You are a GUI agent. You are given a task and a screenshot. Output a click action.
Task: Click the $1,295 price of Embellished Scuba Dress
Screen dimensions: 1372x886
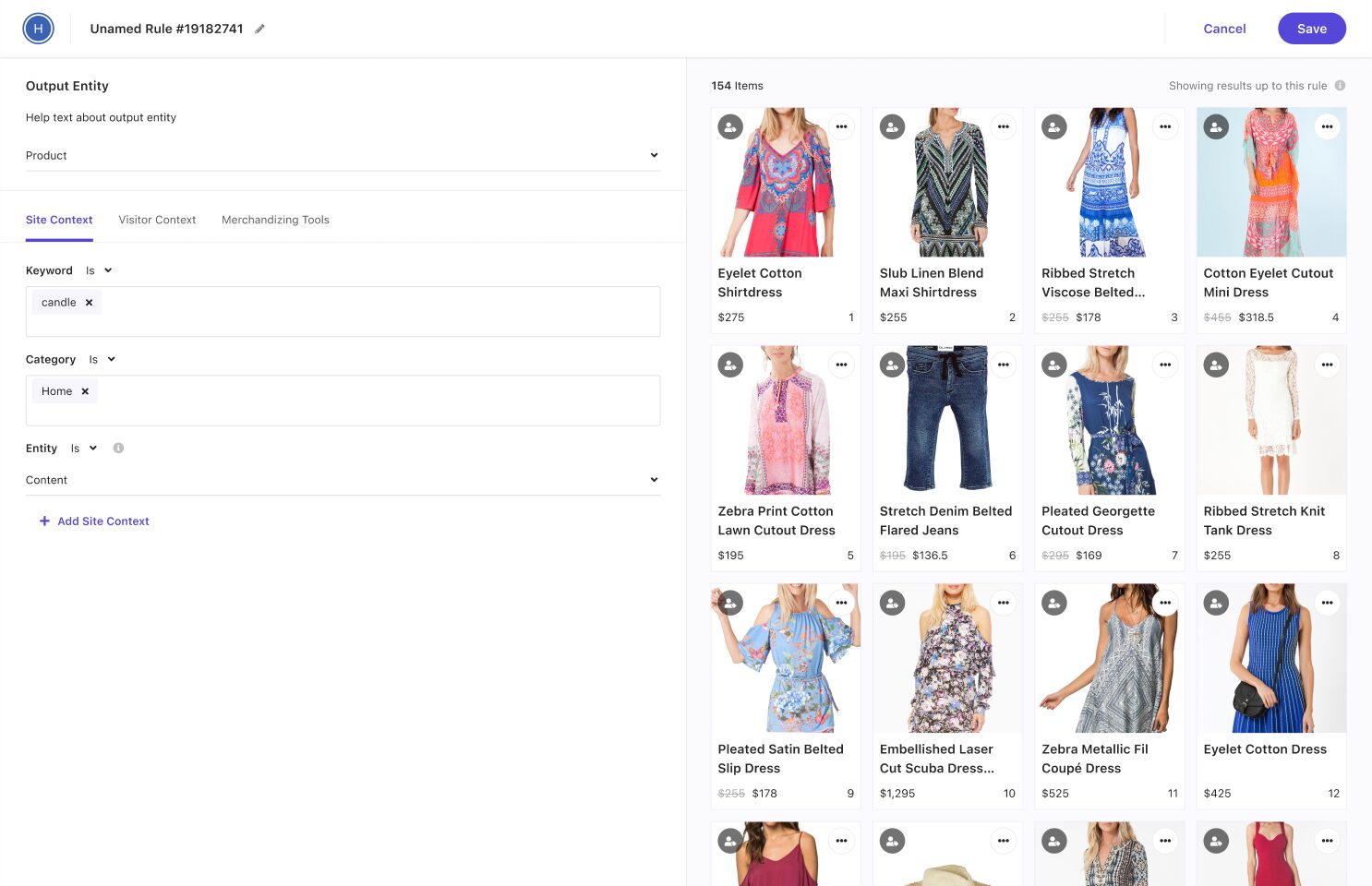897,794
